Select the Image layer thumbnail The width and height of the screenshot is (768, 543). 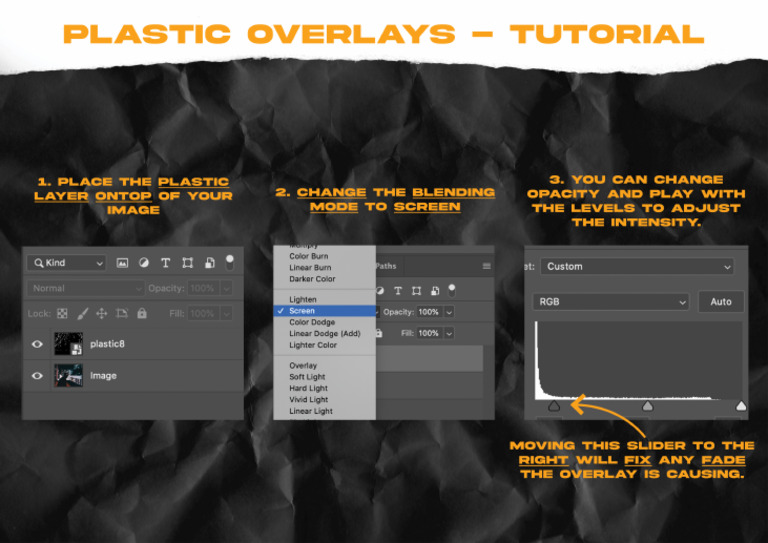[68, 376]
